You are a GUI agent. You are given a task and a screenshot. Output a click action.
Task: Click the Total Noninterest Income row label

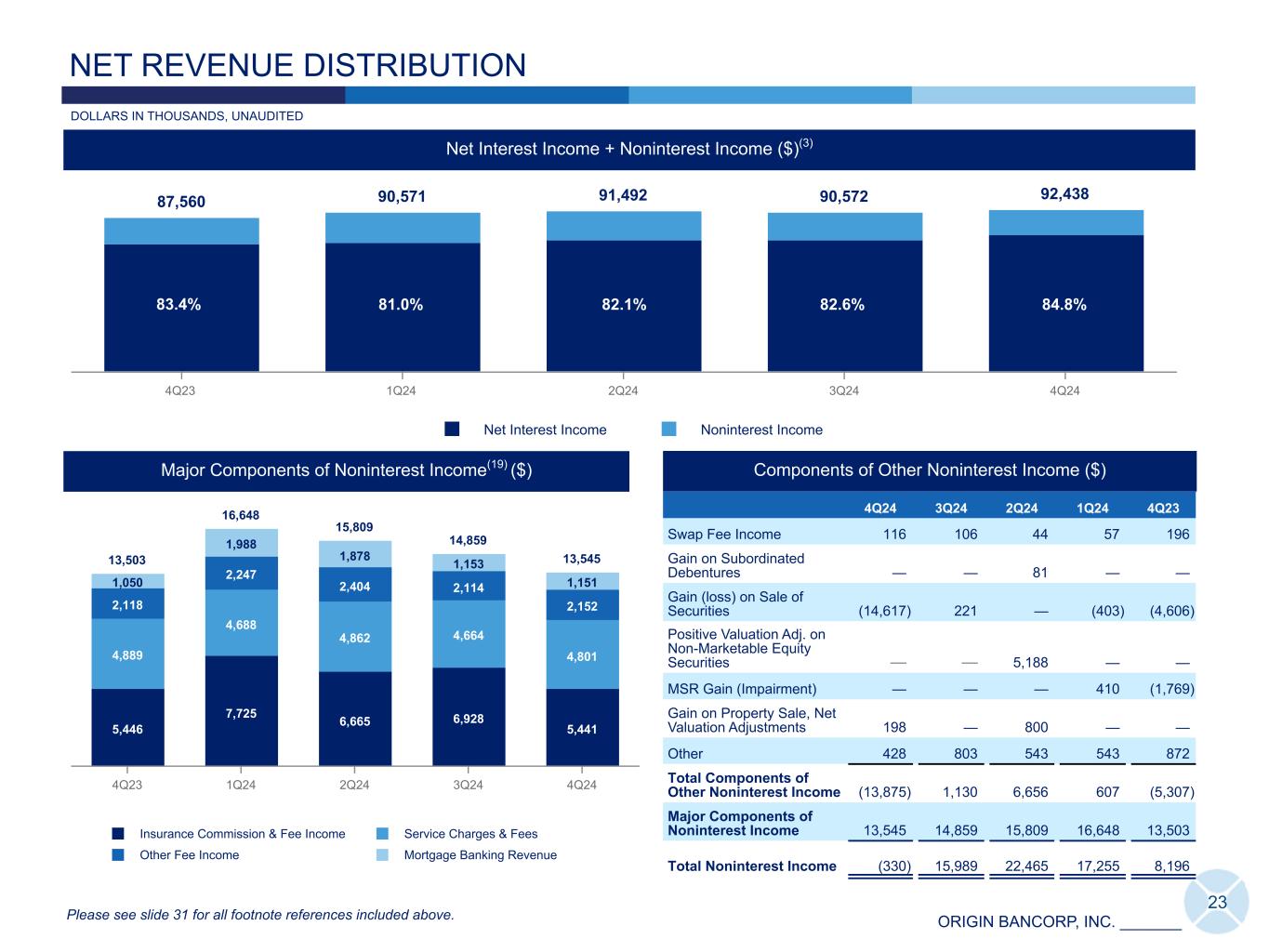[x=751, y=866]
